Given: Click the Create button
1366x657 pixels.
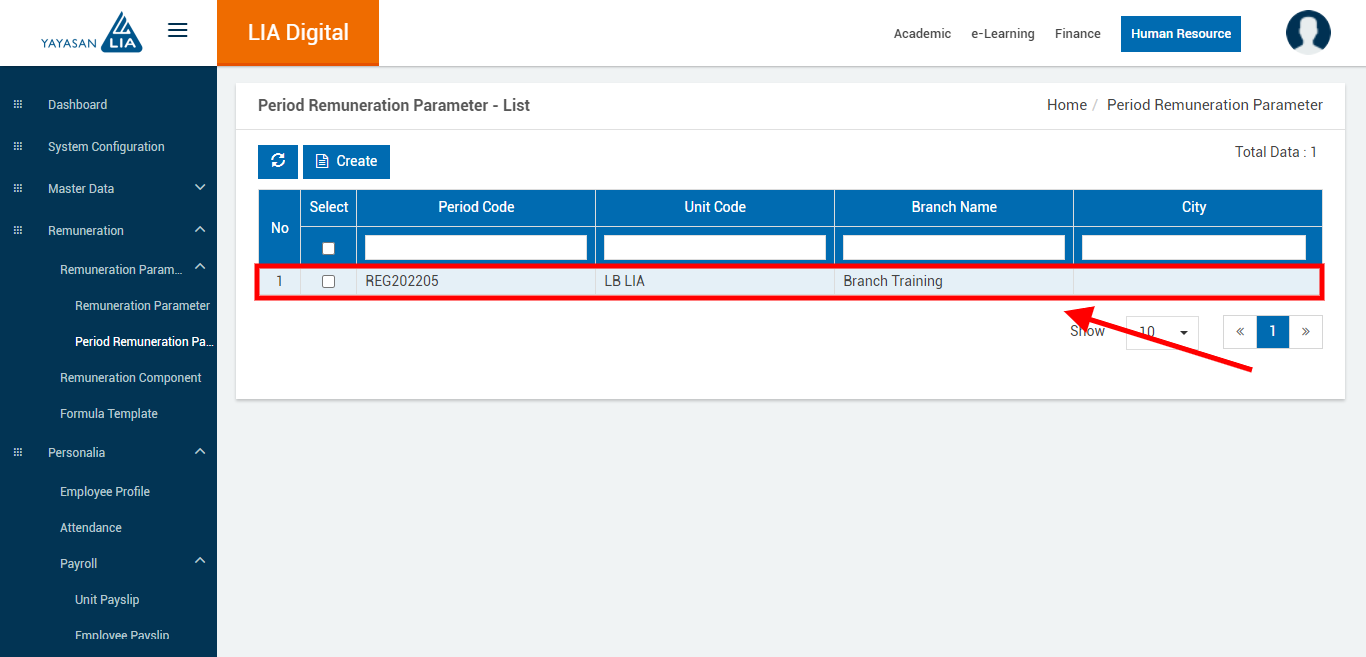Looking at the screenshot, I should click(x=346, y=161).
